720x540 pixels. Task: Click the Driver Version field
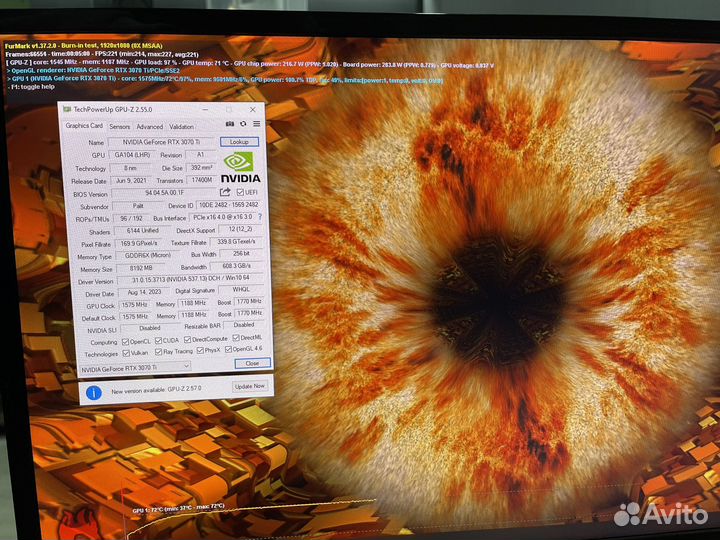pos(191,279)
